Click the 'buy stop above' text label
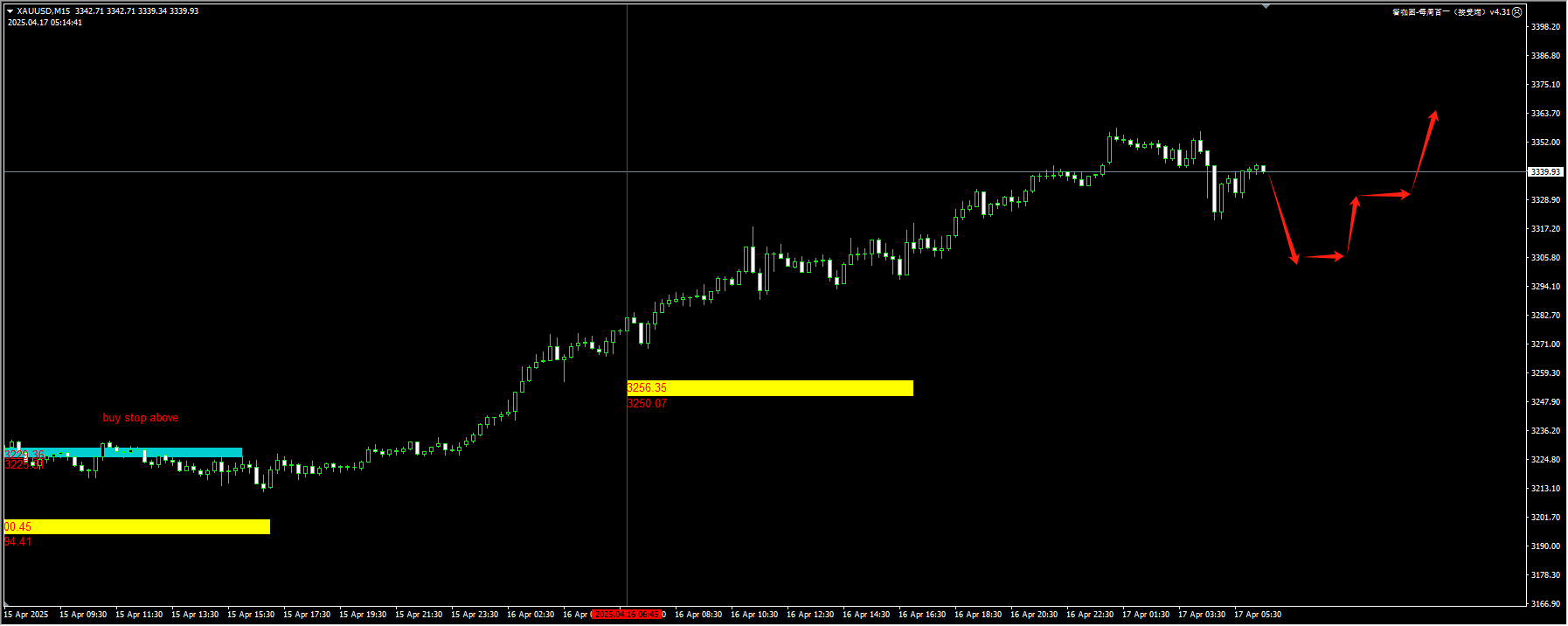 (x=141, y=418)
